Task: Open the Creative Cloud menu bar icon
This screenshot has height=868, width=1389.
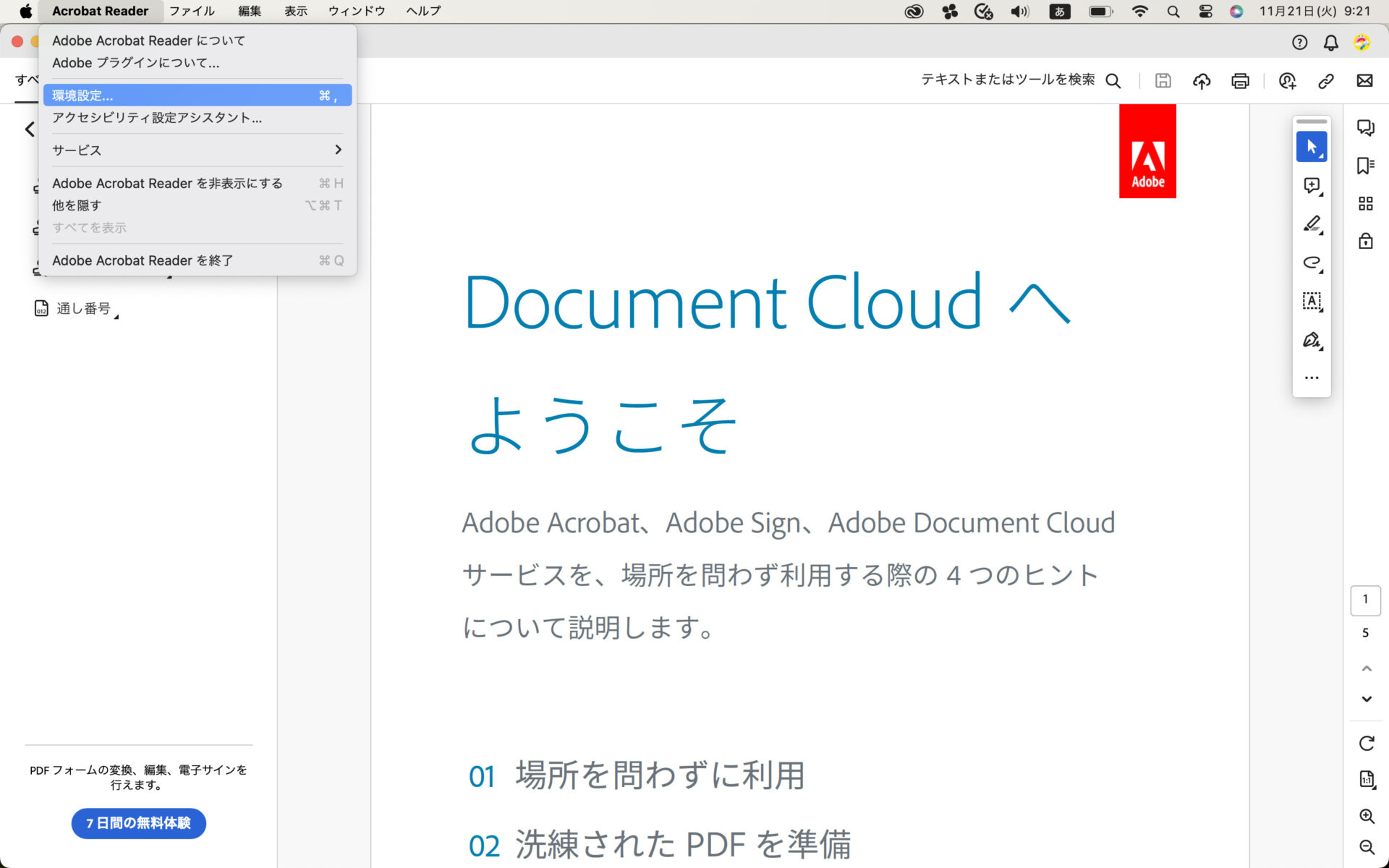Action: (x=914, y=11)
